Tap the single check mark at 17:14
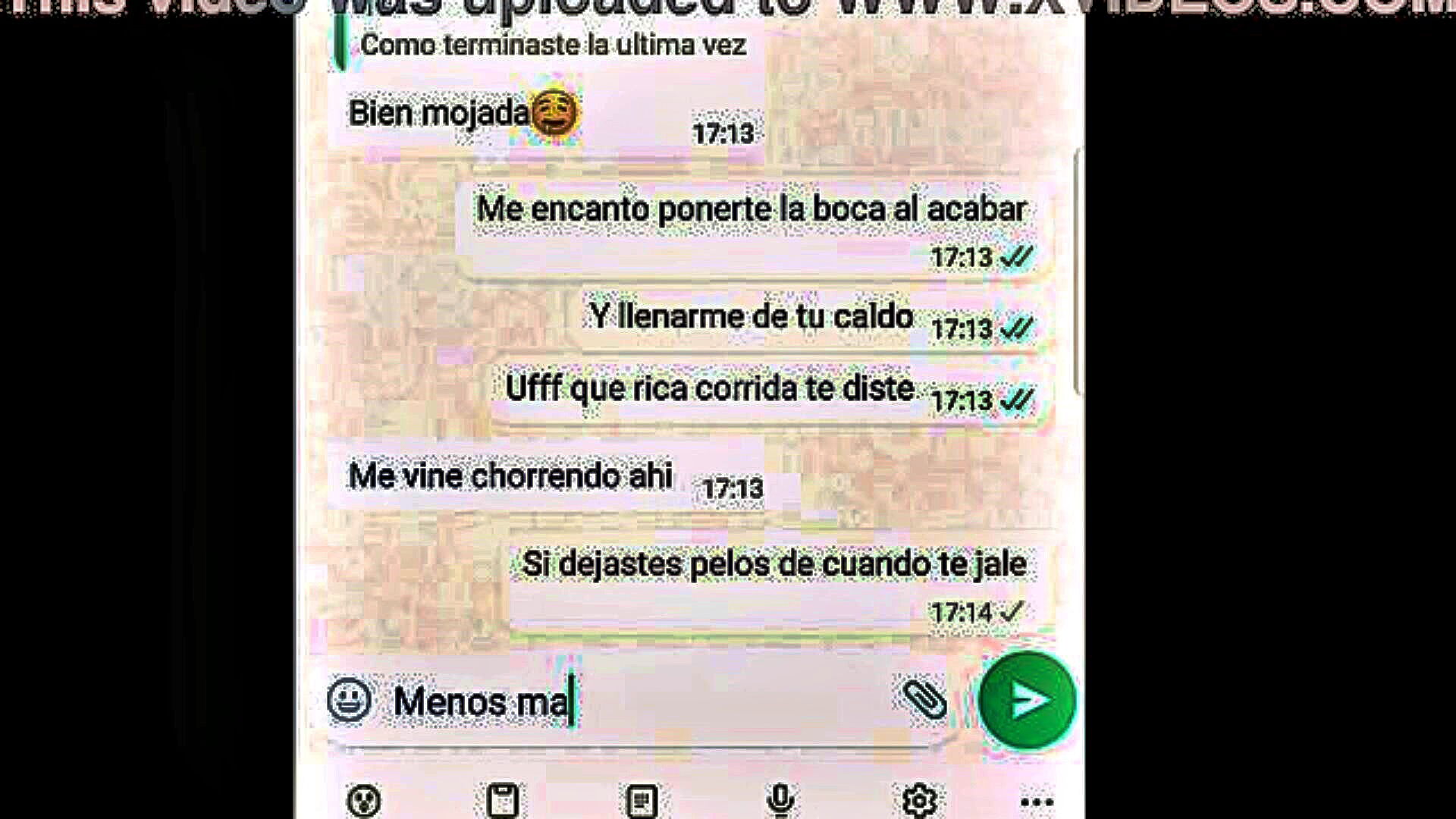This screenshot has width=1456, height=819. tap(1012, 611)
